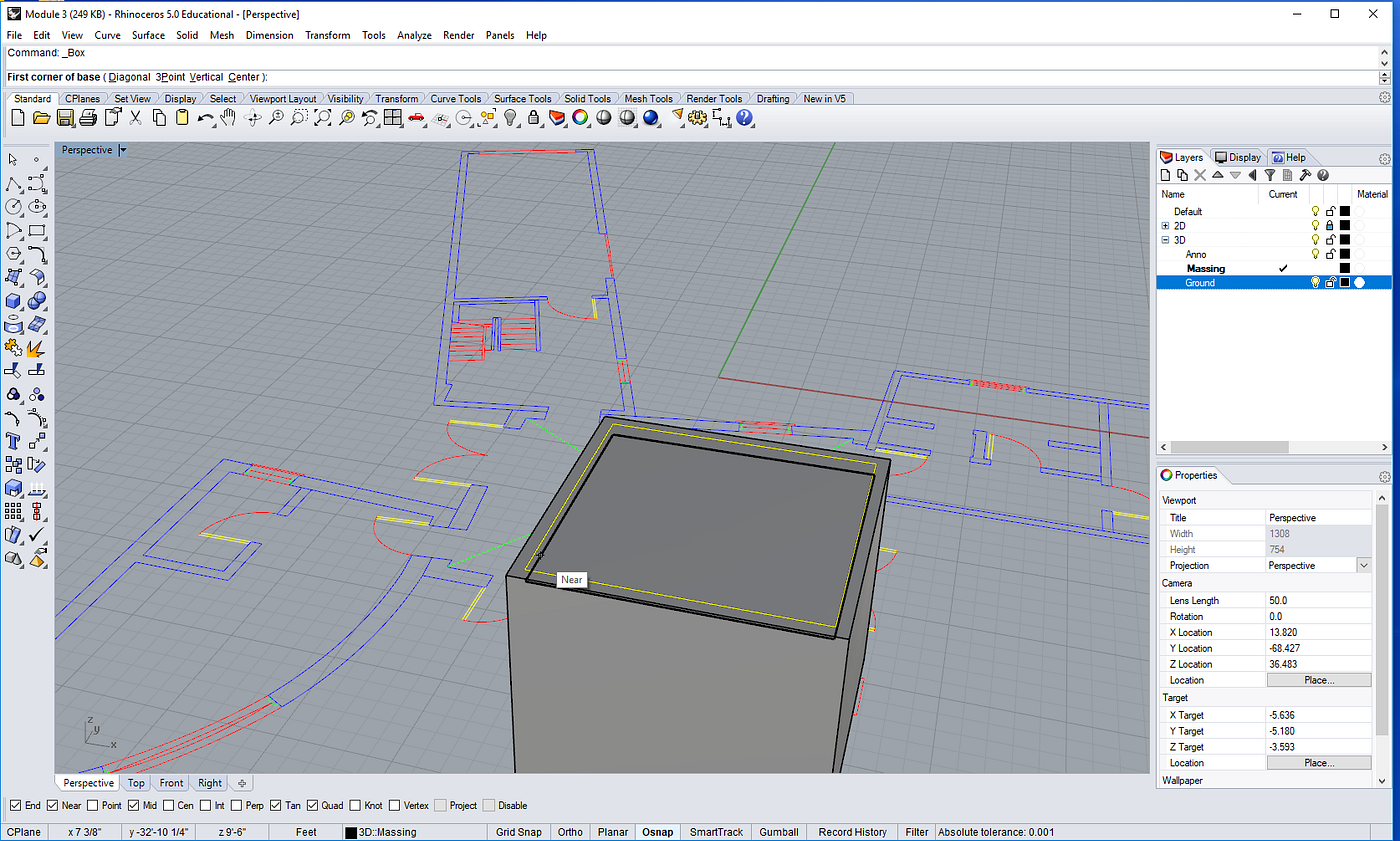Click the Save file icon
1400x841 pixels.
coord(65,118)
